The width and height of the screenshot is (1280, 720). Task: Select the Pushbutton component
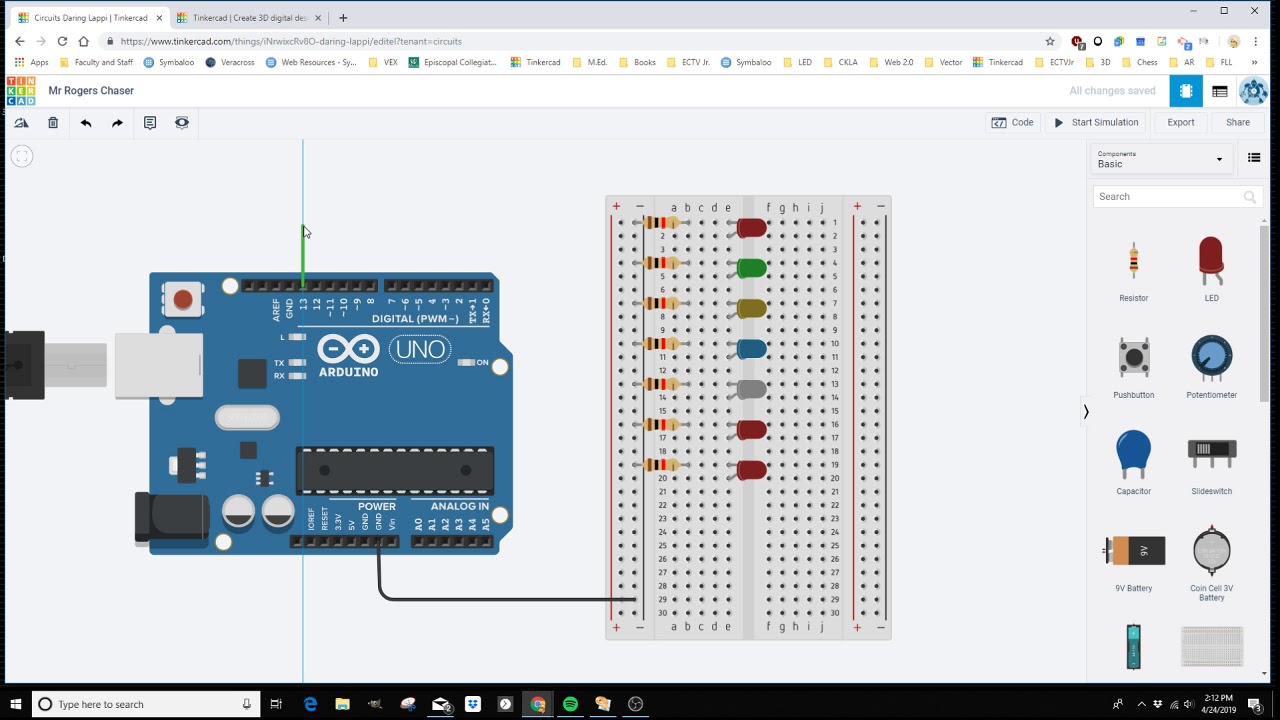1134,367
